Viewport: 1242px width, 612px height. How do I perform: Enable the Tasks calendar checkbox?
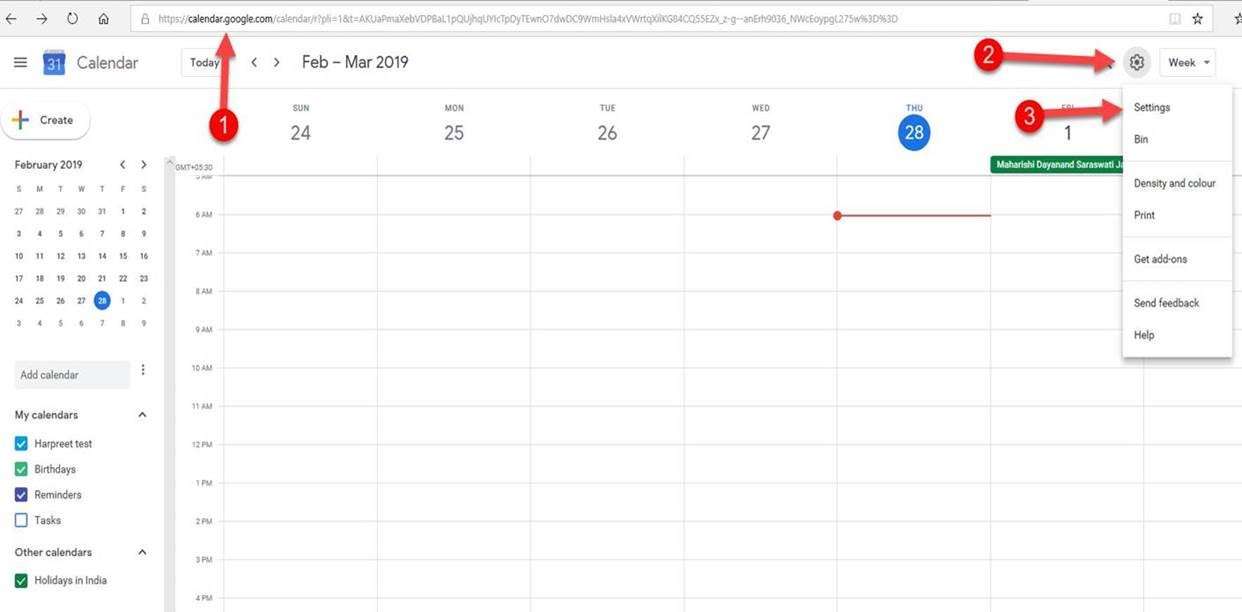[x=21, y=520]
